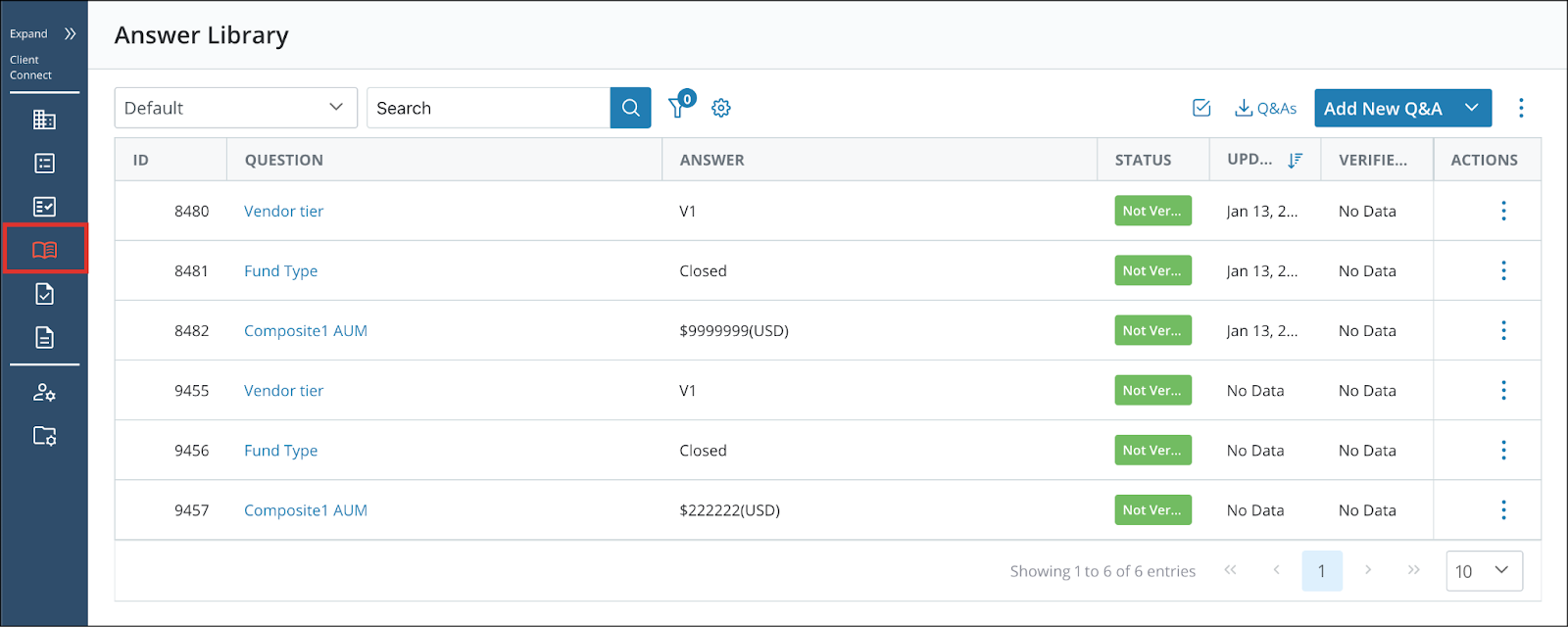Open the text document icon in sidebar
This screenshot has width=1568, height=627.
(x=44, y=338)
